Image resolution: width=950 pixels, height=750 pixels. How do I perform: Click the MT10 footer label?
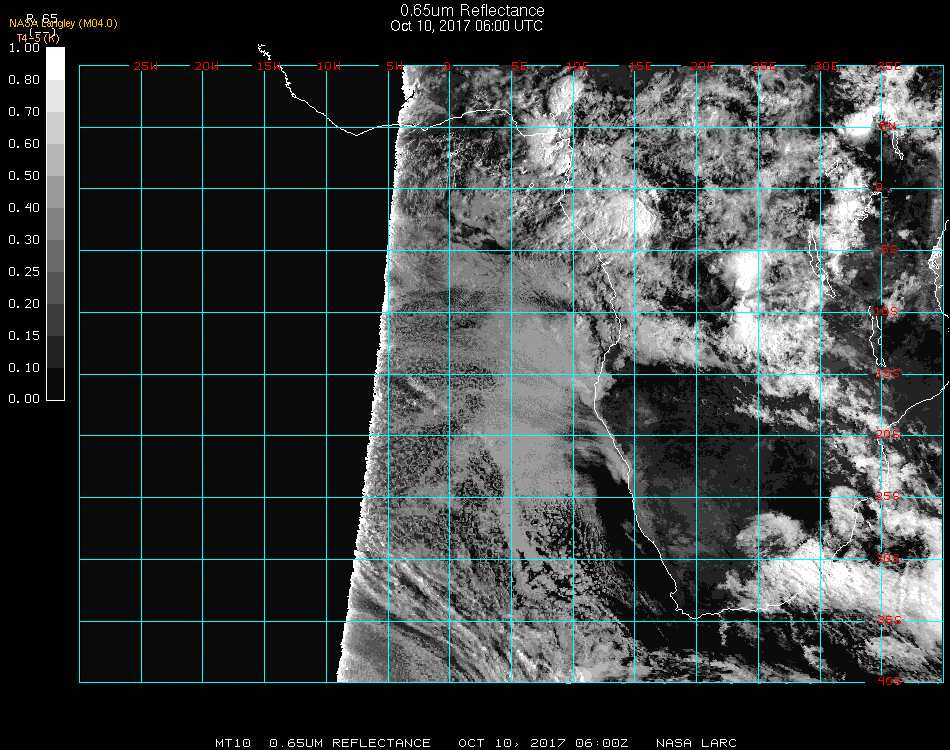(234, 743)
